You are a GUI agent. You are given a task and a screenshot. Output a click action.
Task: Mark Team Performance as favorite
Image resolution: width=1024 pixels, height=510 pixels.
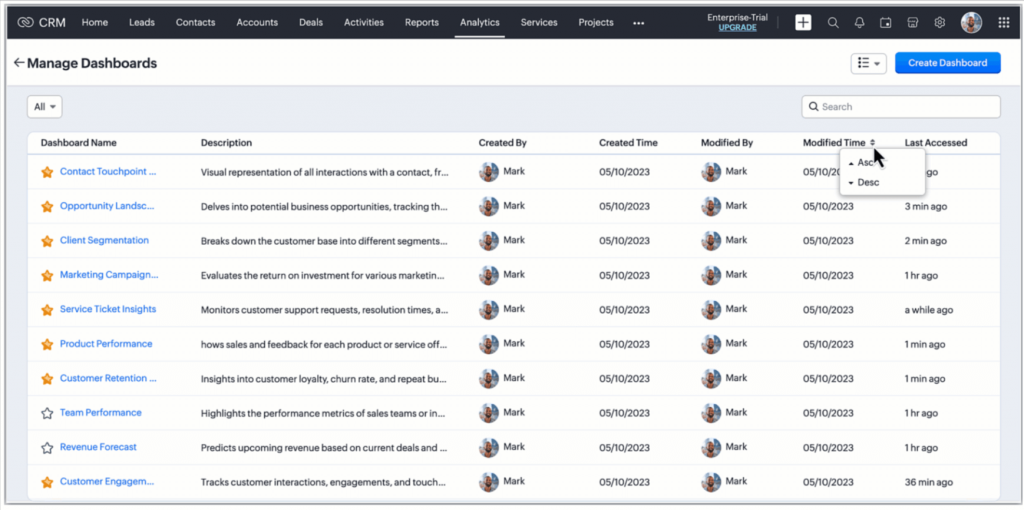point(46,413)
